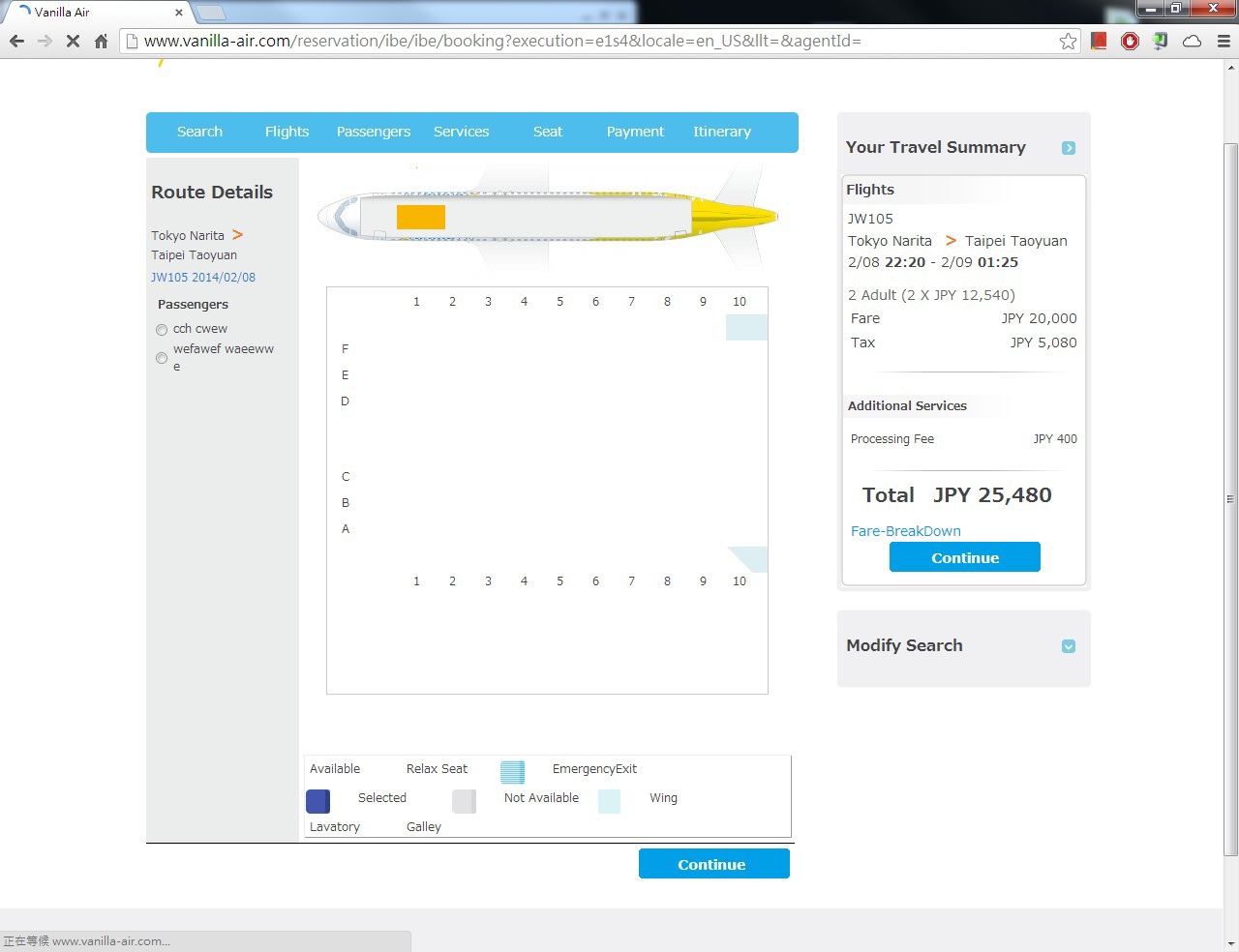
Task: Click the Tax value JPY 5,080
Action: click(x=1043, y=342)
